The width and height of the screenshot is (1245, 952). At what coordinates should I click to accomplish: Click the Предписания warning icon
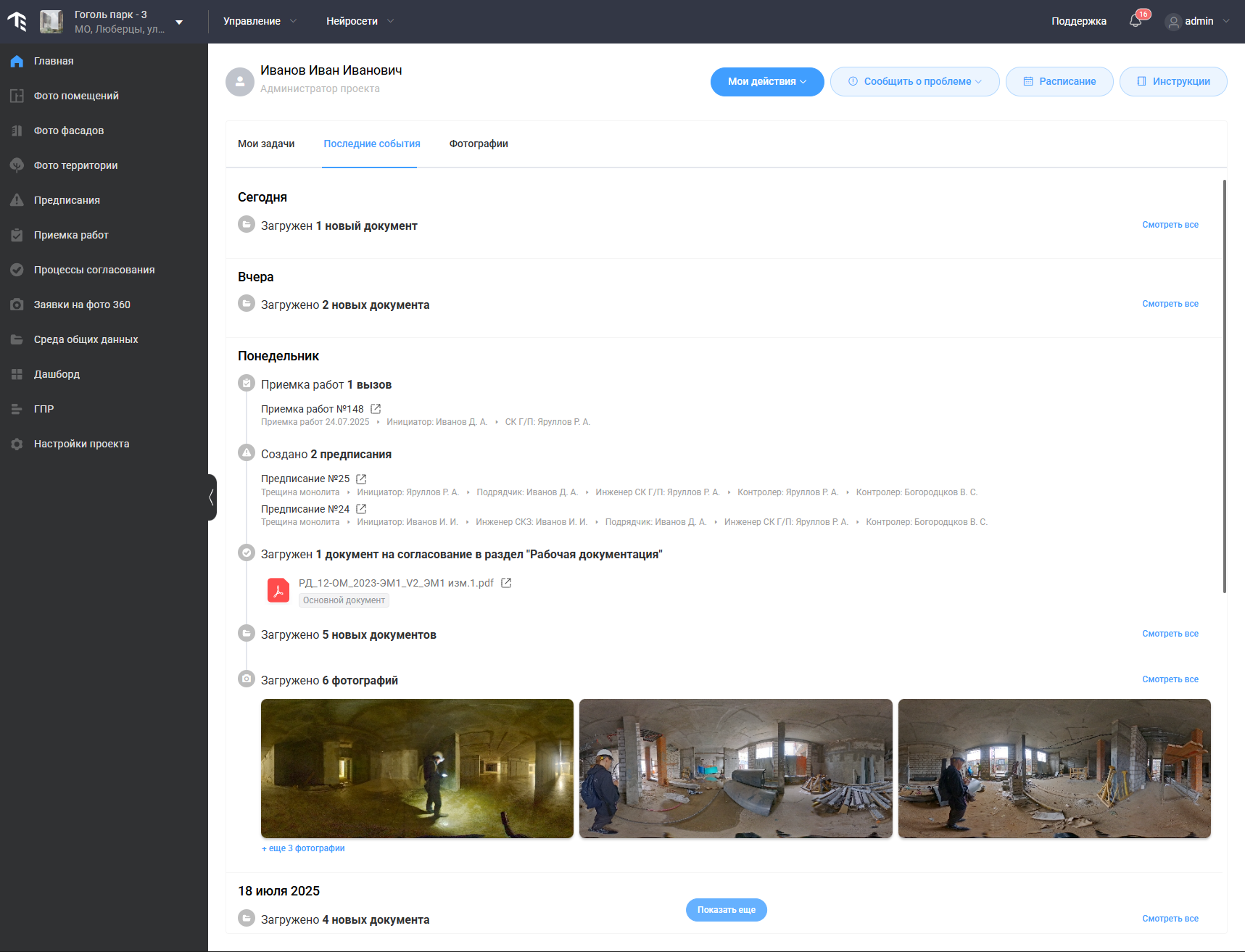tap(17, 200)
